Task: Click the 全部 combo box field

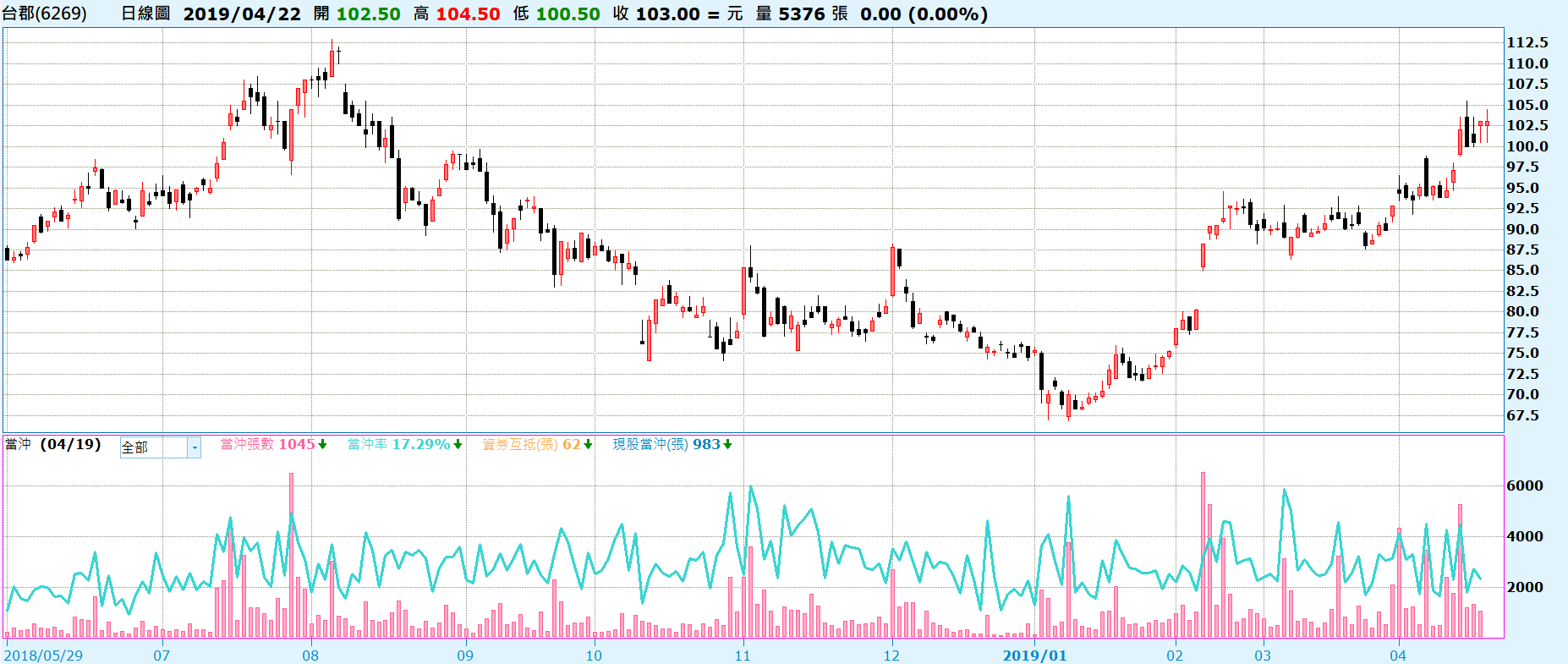Action: click(153, 447)
